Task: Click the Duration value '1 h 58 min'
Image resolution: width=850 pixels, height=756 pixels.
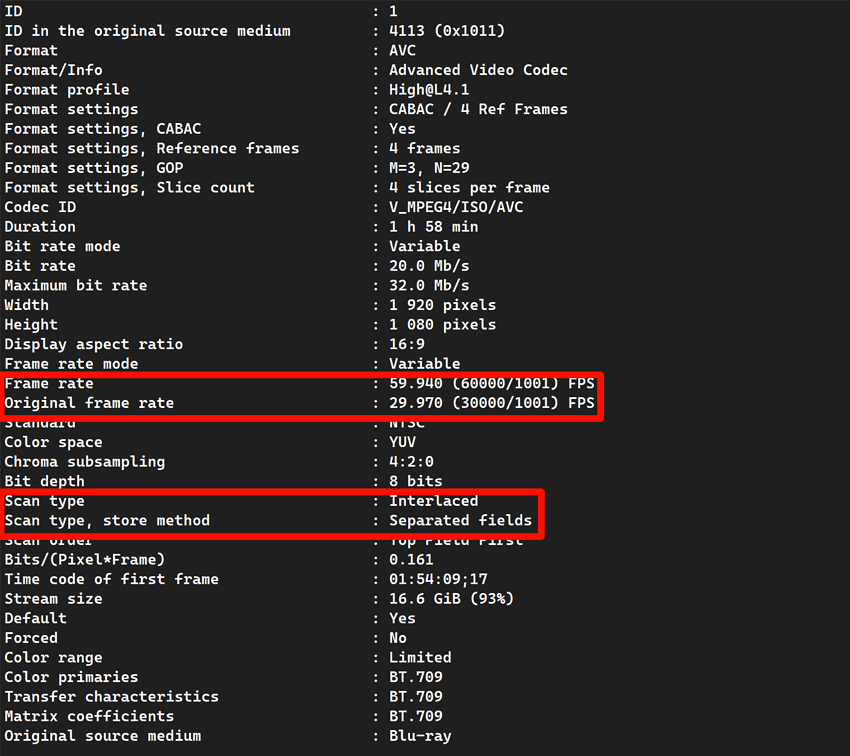Action: pos(433,227)
